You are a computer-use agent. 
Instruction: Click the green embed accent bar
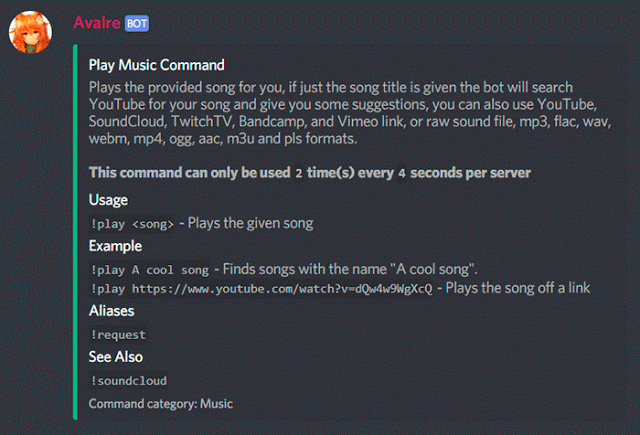75,232
